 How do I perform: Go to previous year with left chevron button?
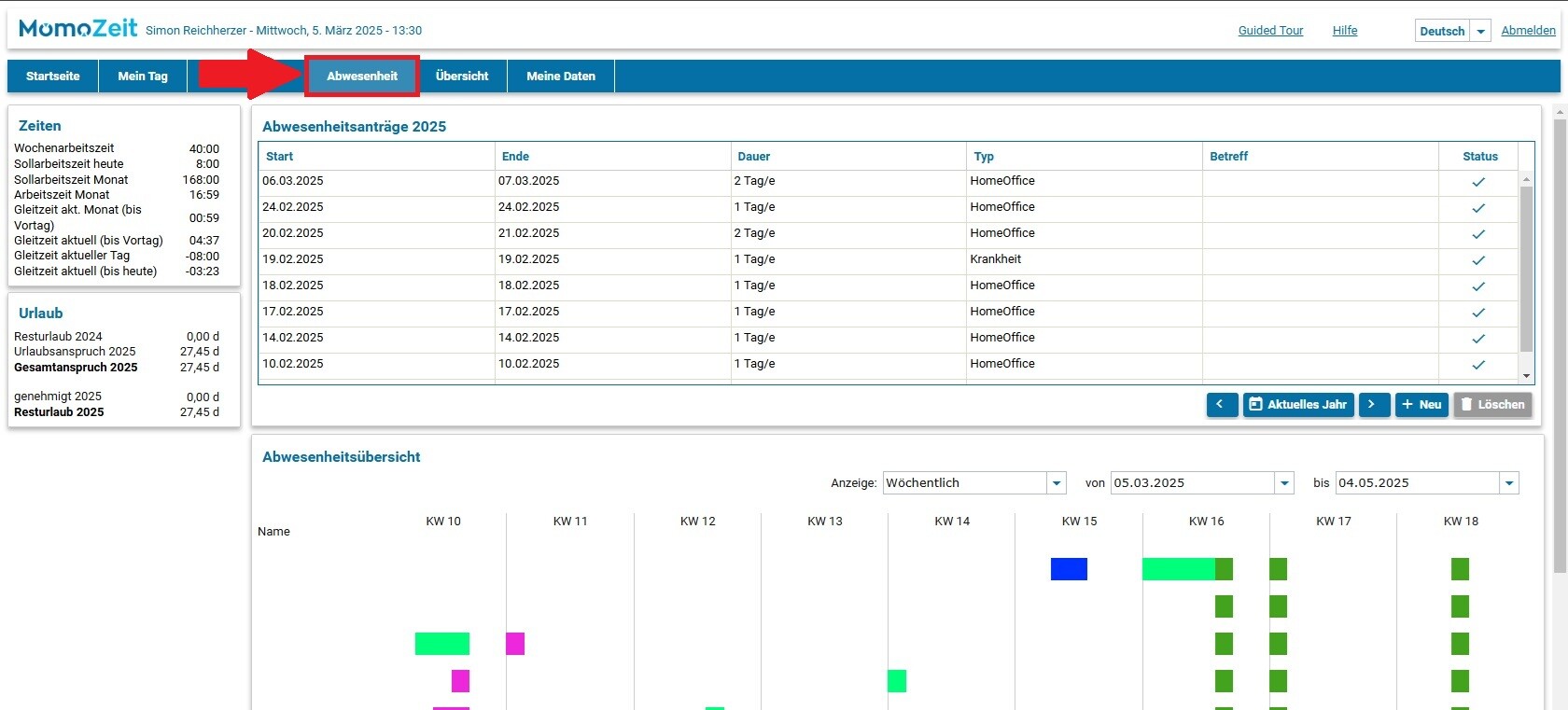[x=1221, y=404]
